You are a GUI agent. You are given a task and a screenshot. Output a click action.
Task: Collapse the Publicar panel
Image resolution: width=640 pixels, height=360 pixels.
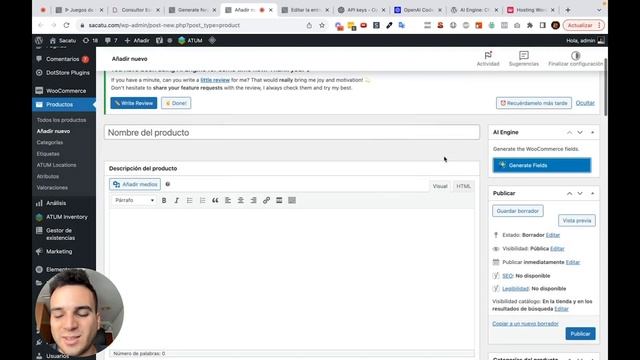592,193
